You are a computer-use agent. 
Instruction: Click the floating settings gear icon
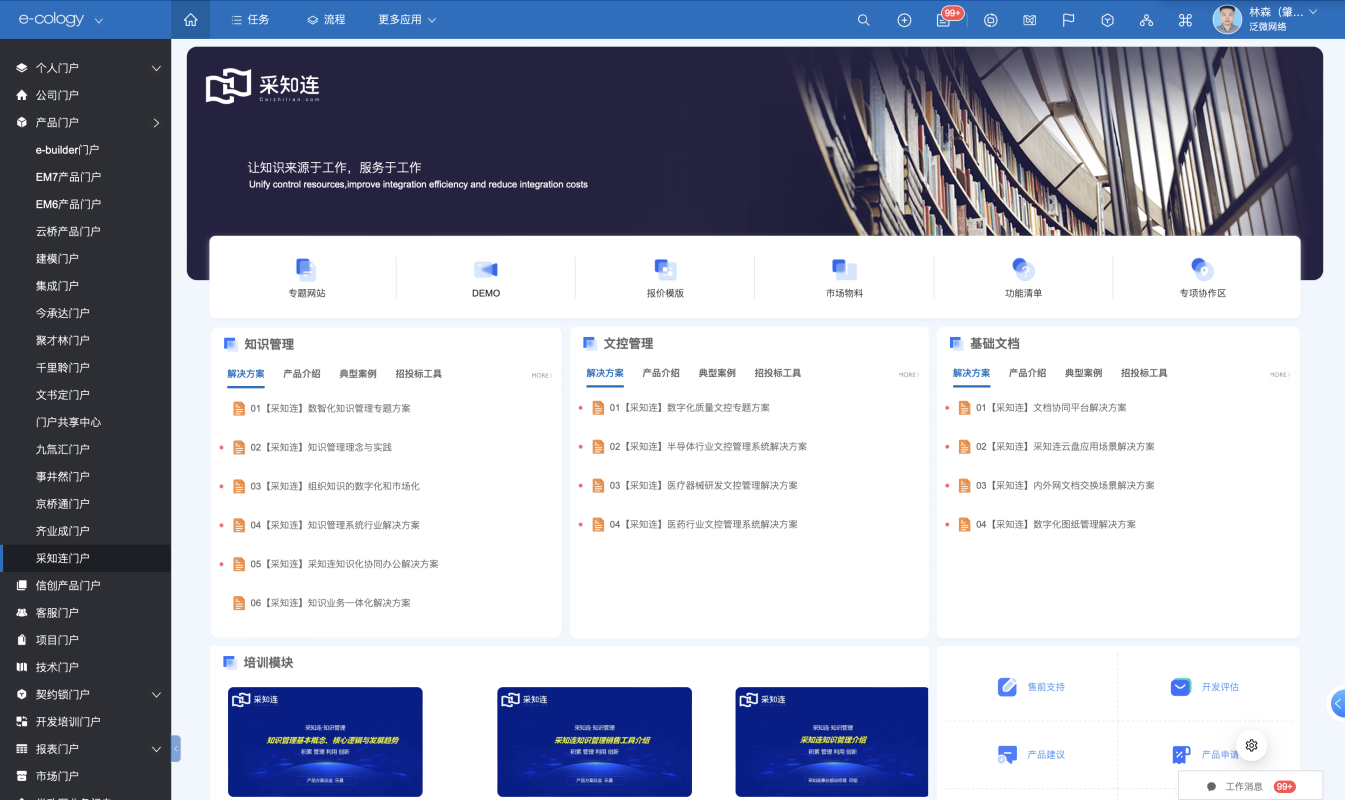[1251, 745]
